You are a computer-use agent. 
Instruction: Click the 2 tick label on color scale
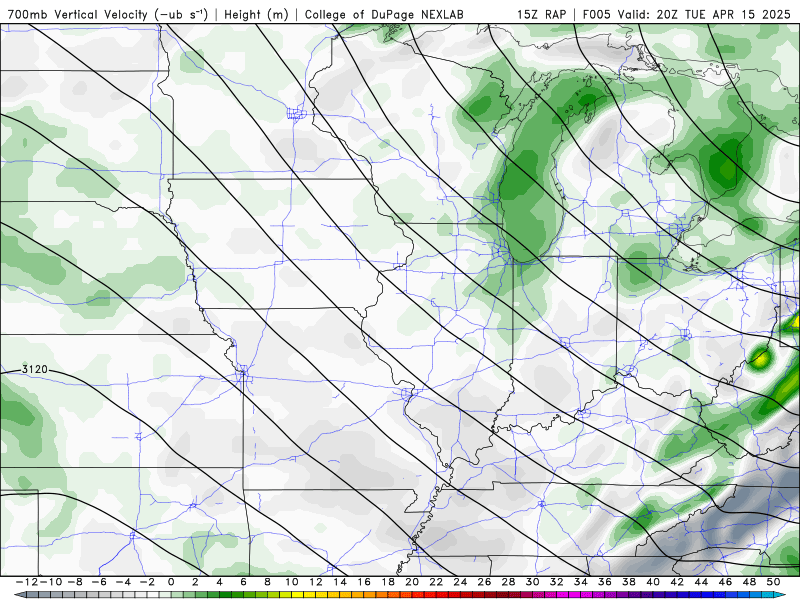click(x=195, y=582)
